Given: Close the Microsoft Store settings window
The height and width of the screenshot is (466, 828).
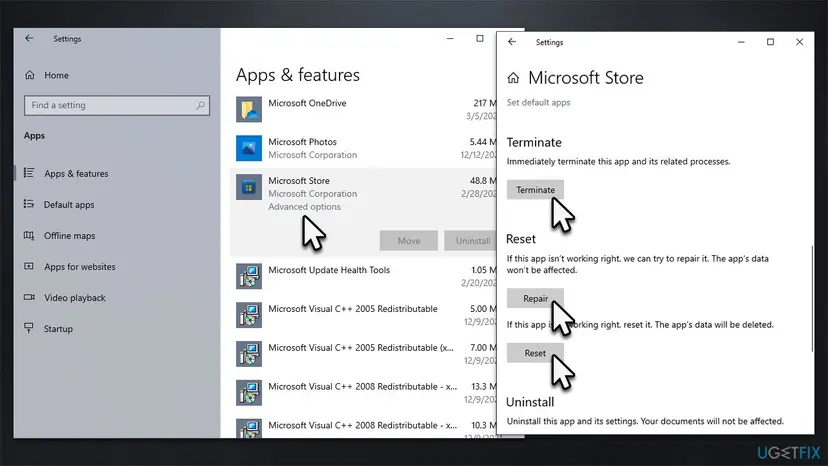Looking at the screenshot, I should tap(799, 42).
